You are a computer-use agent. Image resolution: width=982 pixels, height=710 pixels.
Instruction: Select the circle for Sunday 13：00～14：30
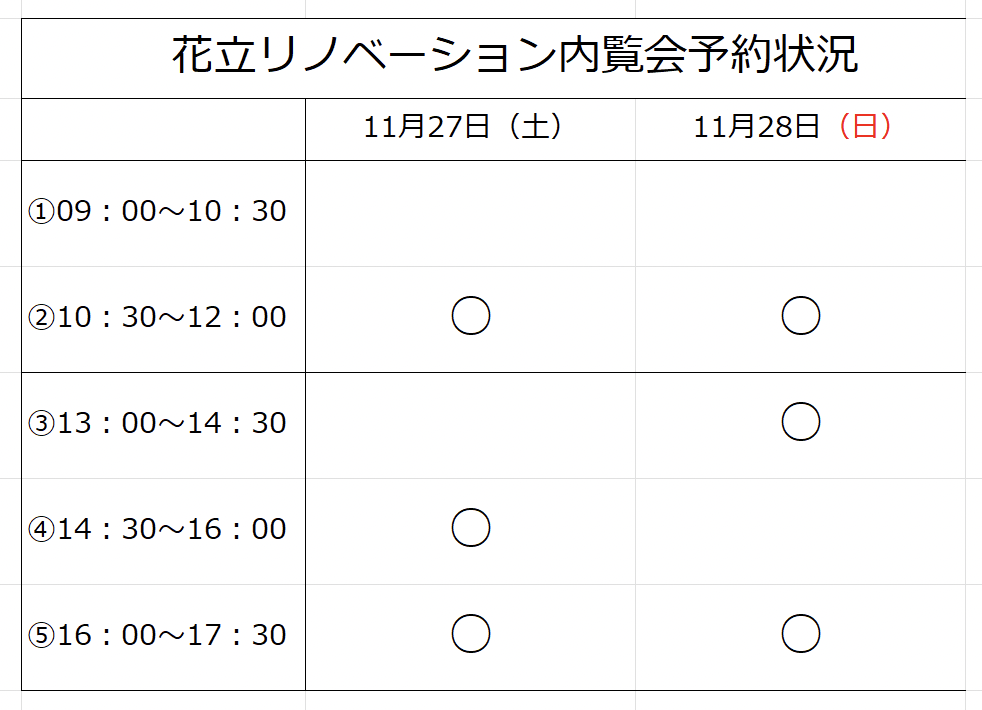(801, 422)
